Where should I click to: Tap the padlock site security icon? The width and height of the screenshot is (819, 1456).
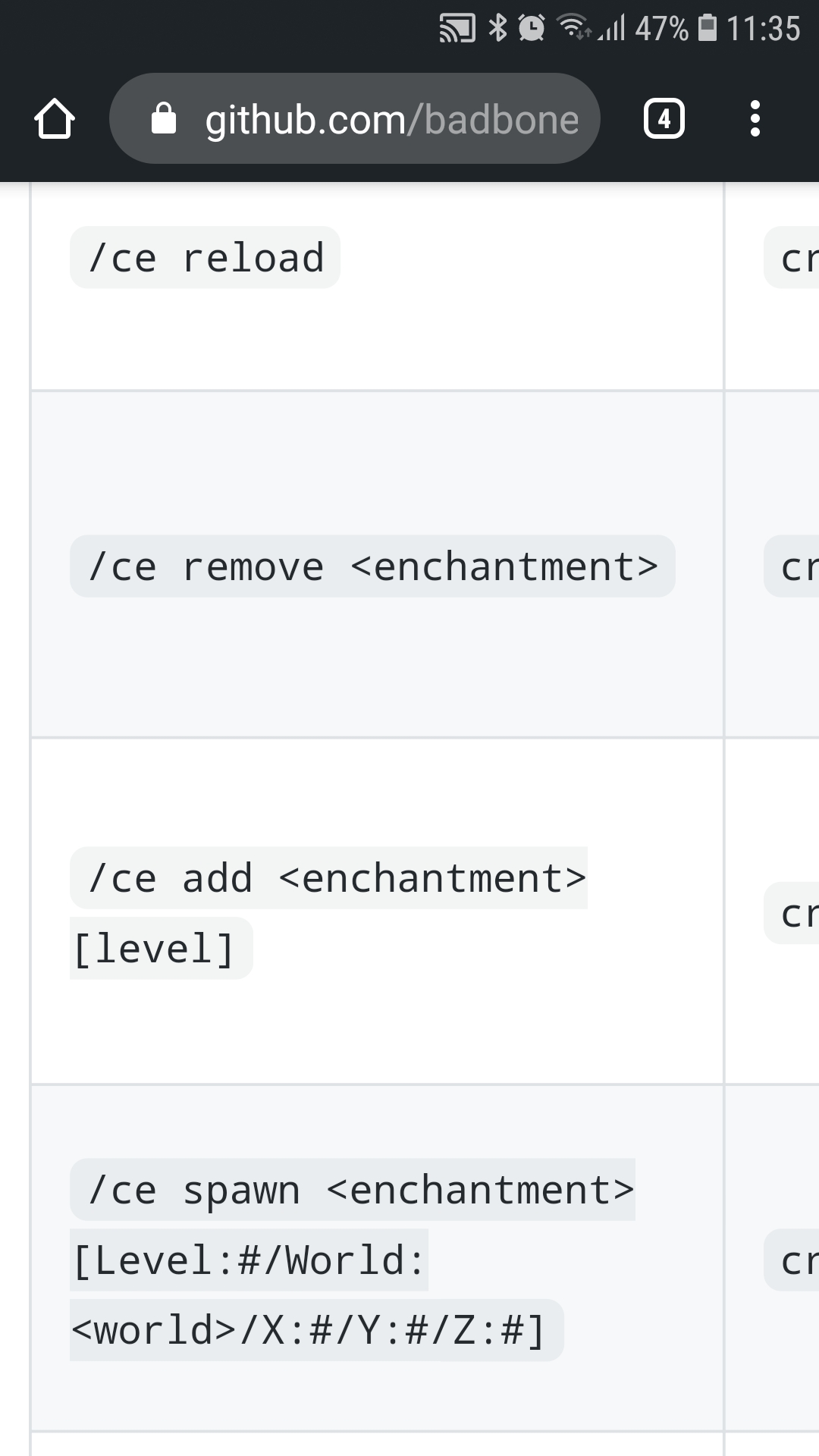(163, 119)
